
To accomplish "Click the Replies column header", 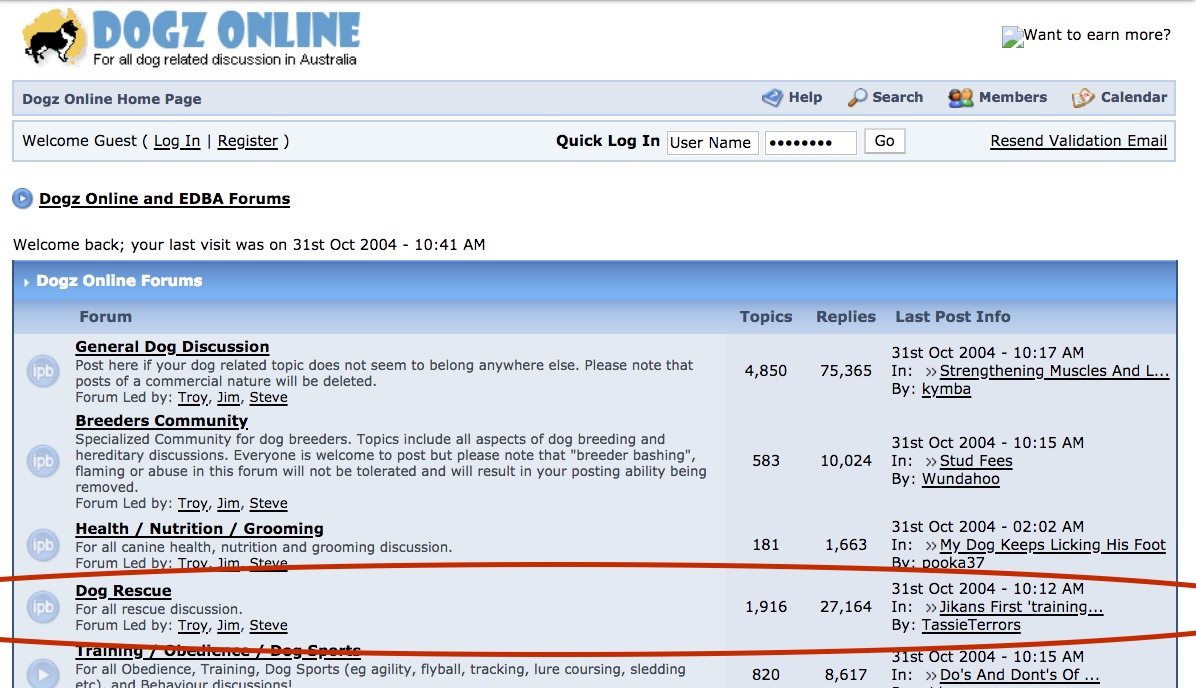I will pos(846,317).
